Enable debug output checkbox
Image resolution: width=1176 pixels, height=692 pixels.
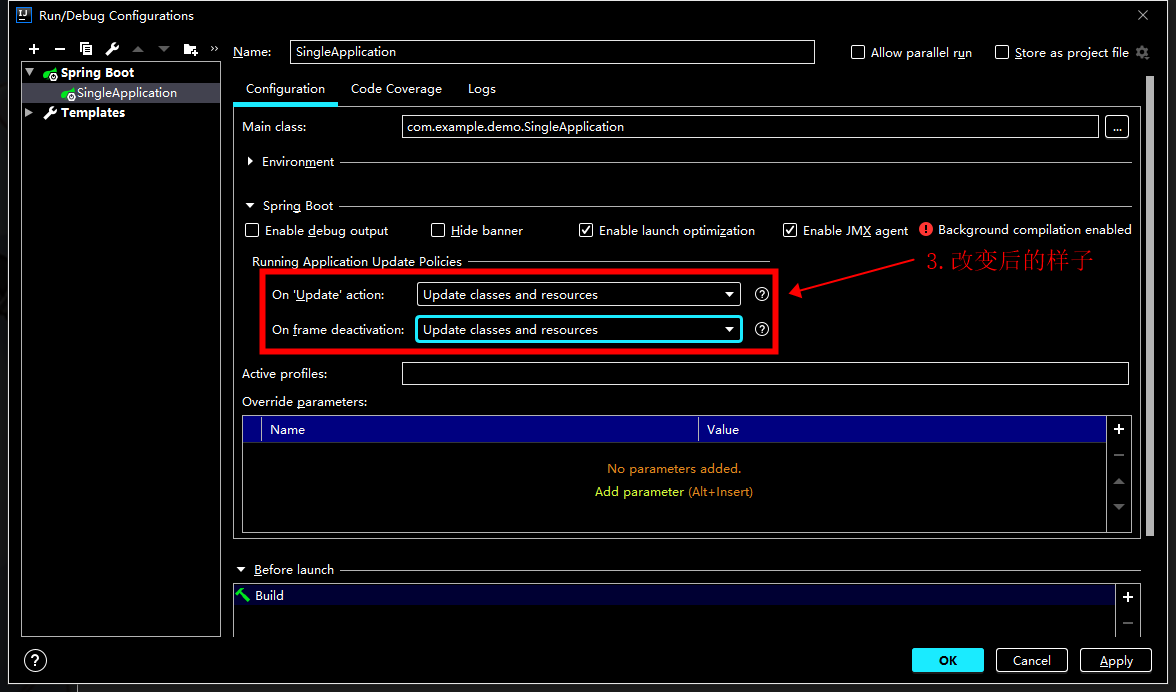click(x=252, y=230)
